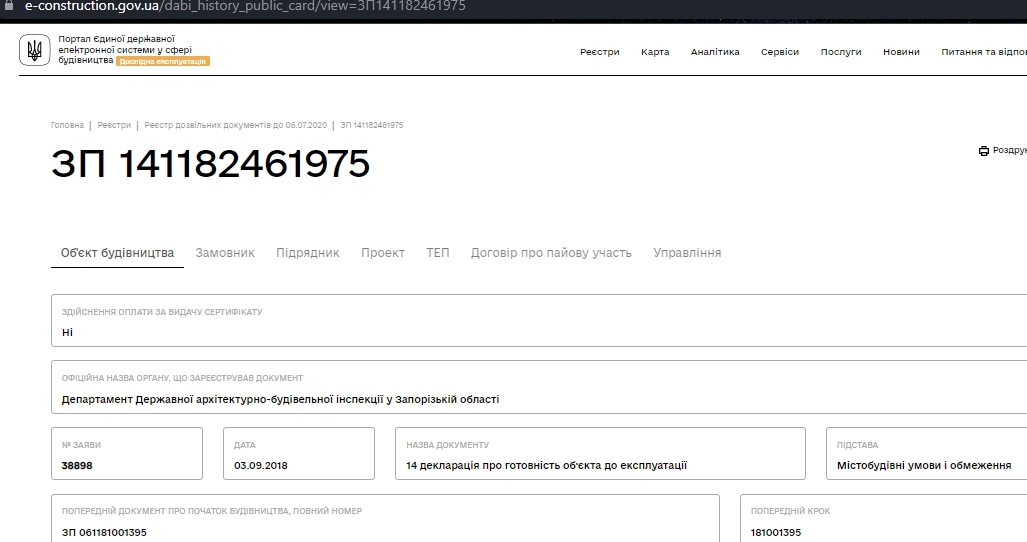Click the application number 38898
Screen dimensions: 1027x542
(77, 465)
